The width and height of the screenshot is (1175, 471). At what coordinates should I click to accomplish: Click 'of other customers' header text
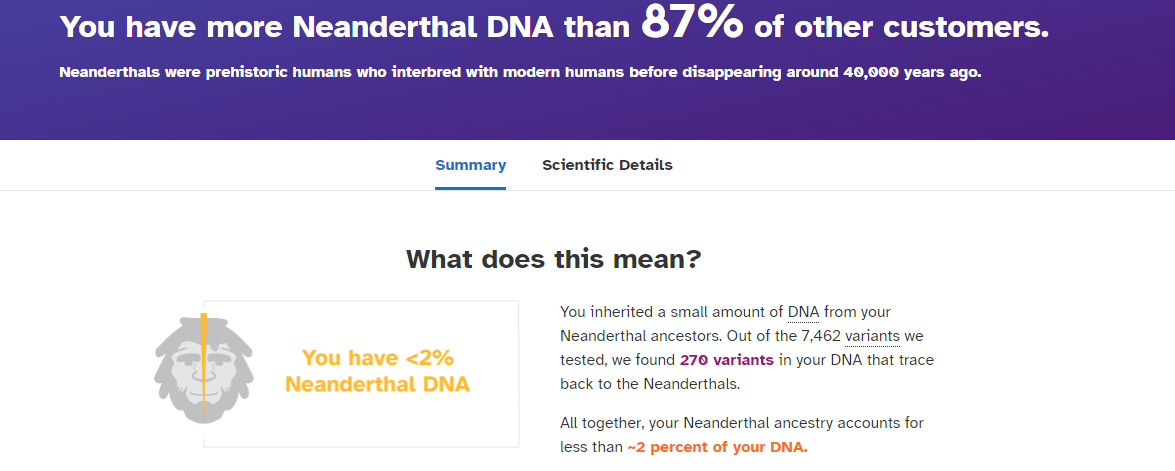point(901,27)
